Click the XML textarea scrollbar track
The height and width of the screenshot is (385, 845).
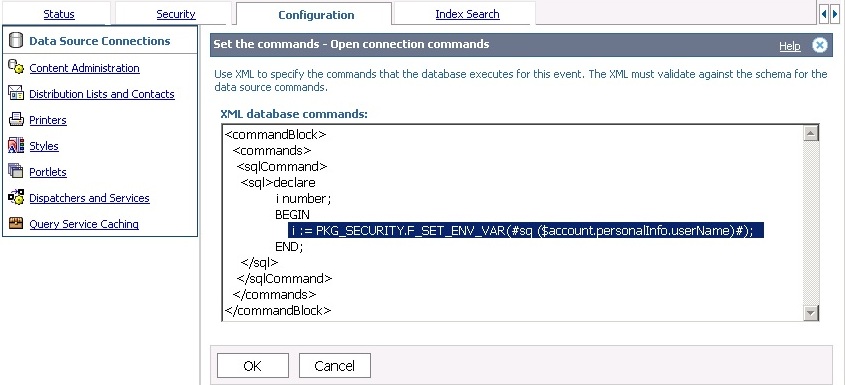tap(811, 223)
